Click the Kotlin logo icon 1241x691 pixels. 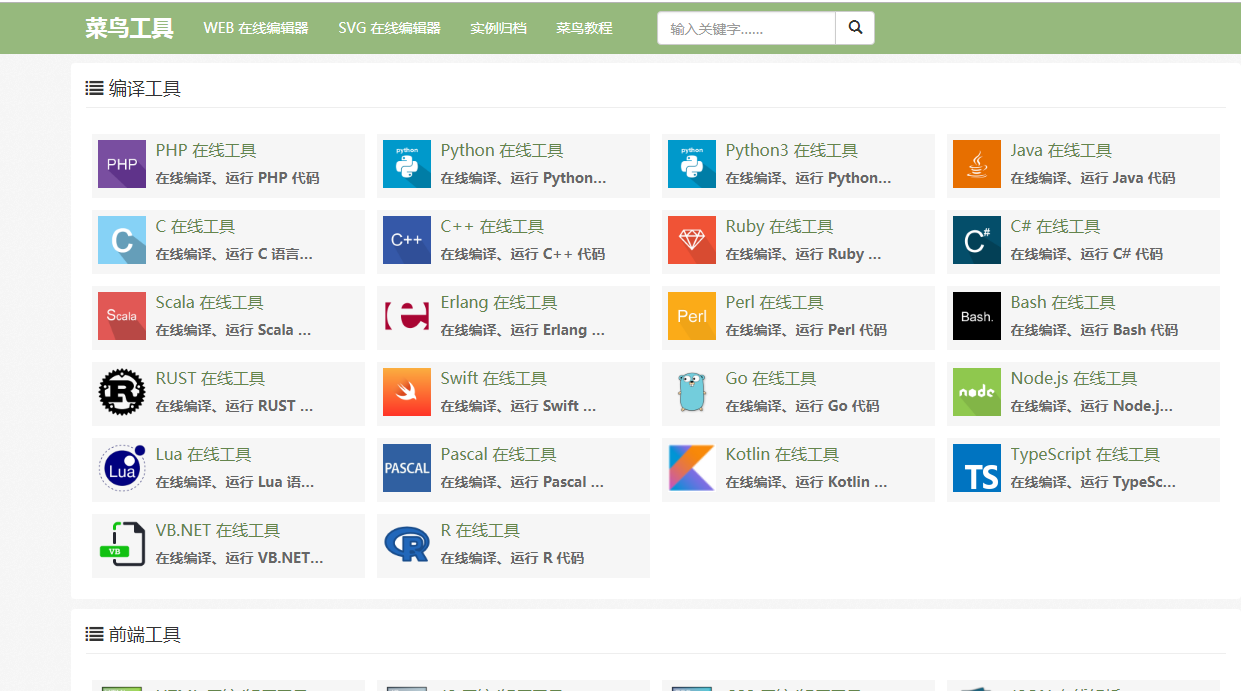click(x=692, y=468)
